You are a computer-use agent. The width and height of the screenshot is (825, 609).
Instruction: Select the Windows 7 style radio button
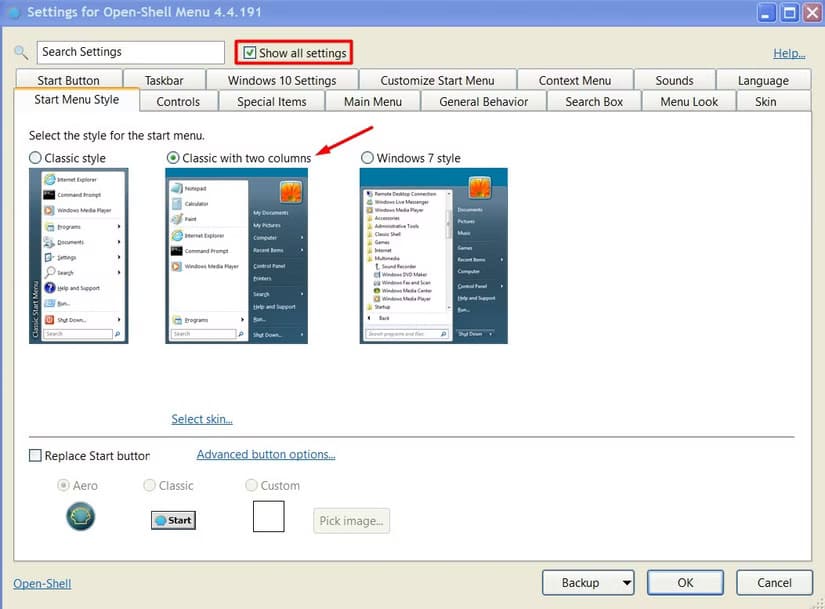[367, 158]
